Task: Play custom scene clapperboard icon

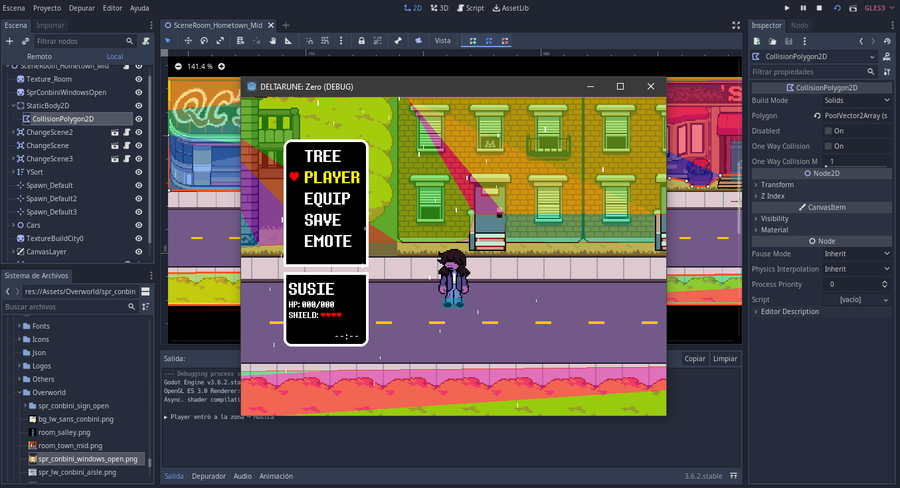Action: pos(853,8)
